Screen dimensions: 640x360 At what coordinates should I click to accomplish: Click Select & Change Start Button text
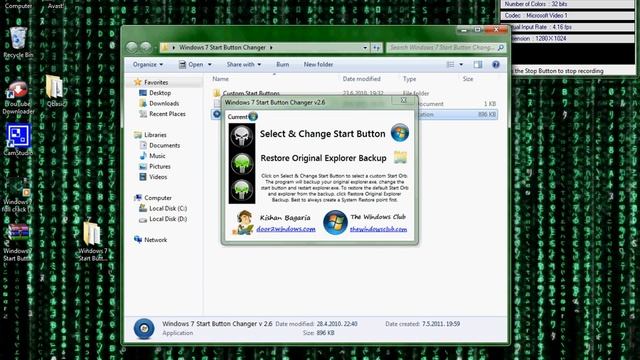[x=322, y=133]
